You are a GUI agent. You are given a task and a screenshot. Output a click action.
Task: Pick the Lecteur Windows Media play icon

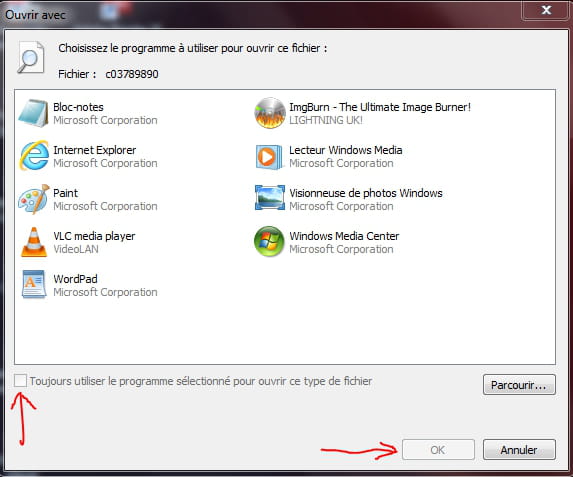click(269, 157)
